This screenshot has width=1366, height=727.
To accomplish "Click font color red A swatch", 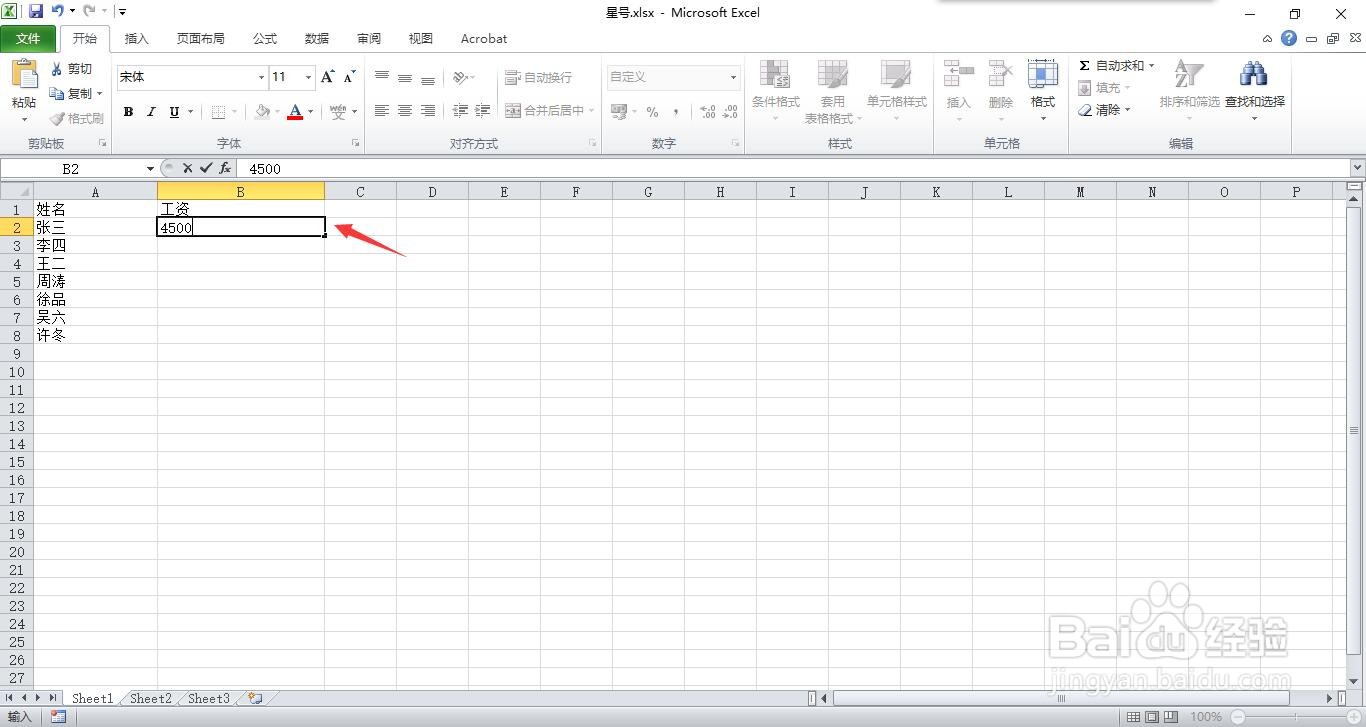I will (x=295, y=112).
